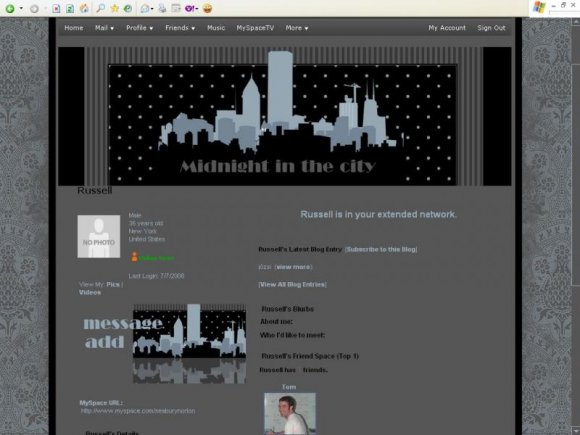Screen dimensions: 580x435
Task: Open the Home link in MySpace nav
Action: (x=74, y=28)
